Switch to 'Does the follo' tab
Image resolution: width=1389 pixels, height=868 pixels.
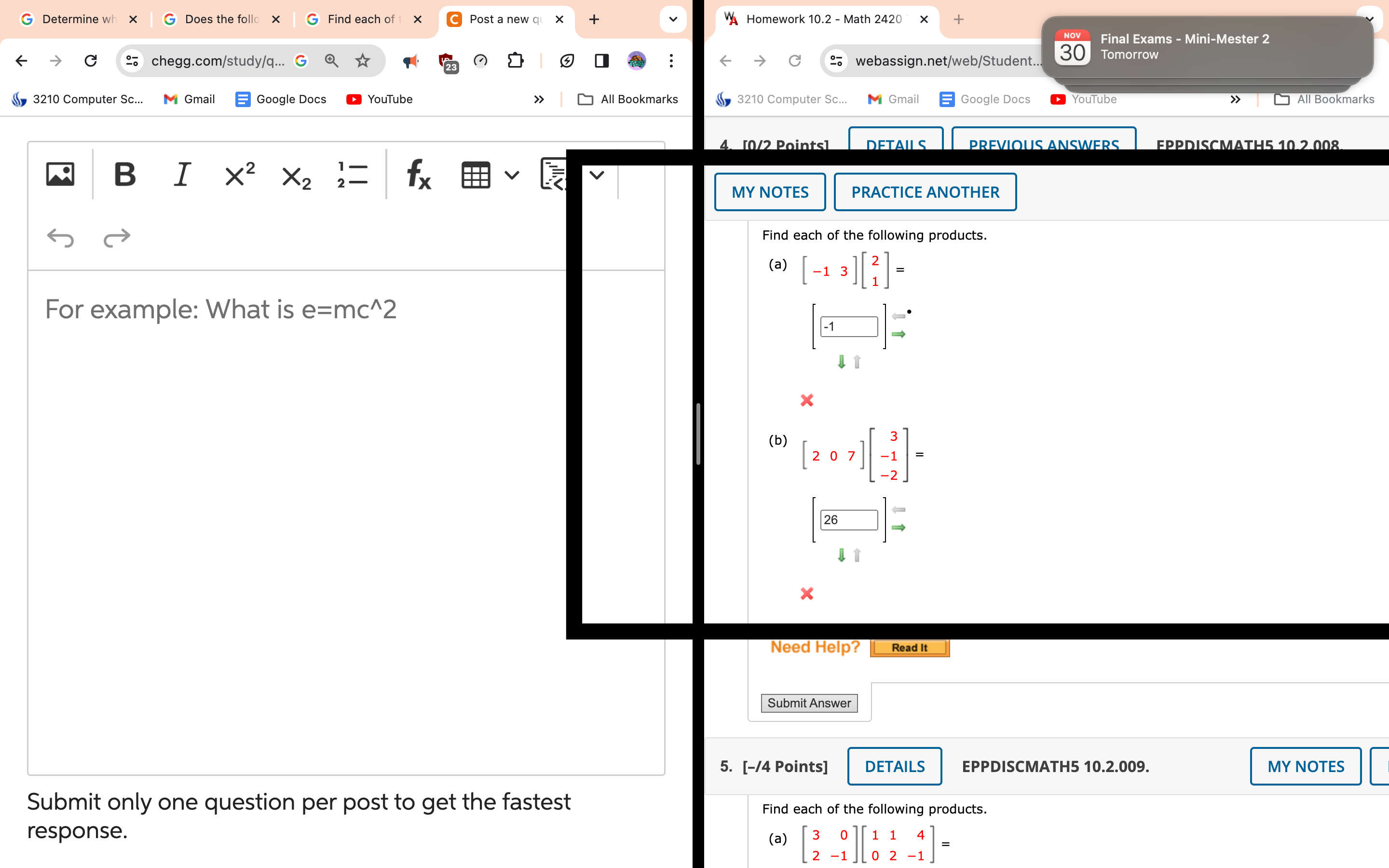[x=221, y=19]
